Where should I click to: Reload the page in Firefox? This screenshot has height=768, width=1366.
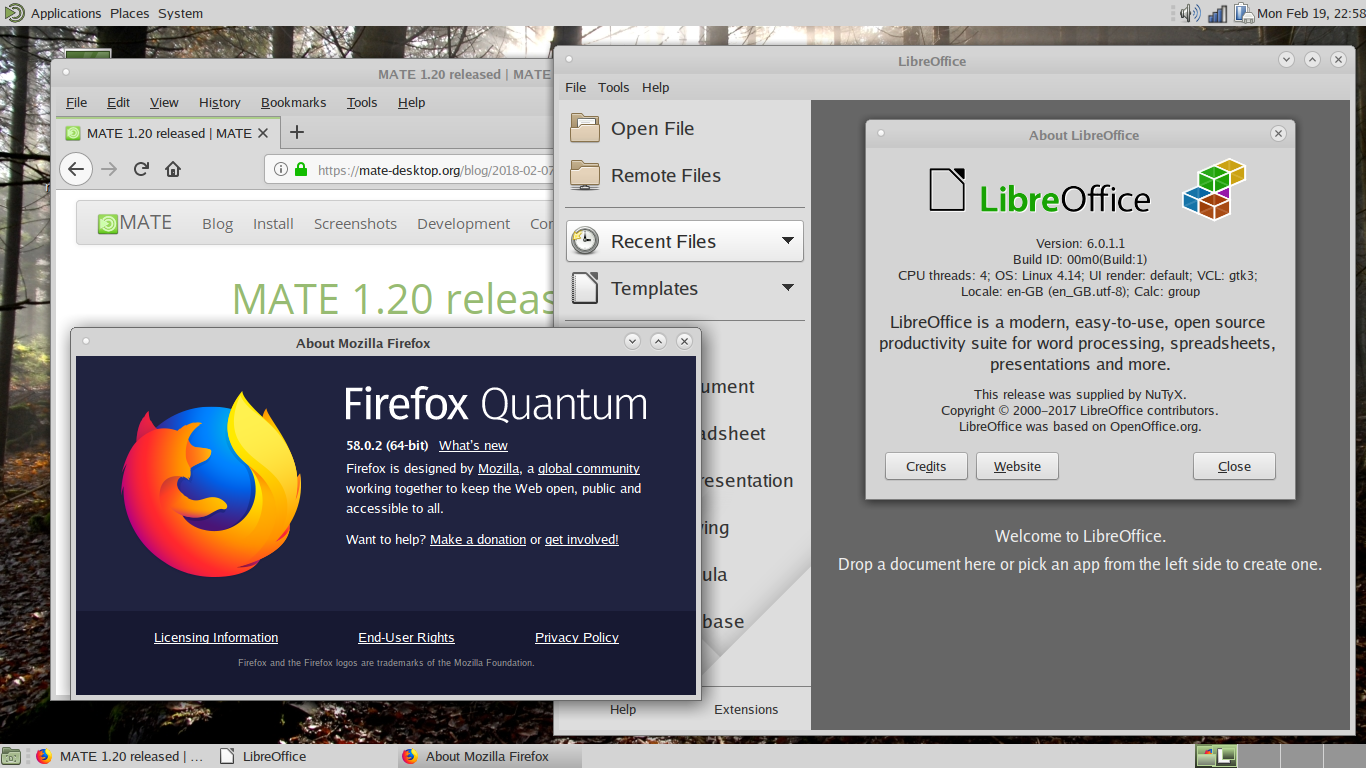141,169
